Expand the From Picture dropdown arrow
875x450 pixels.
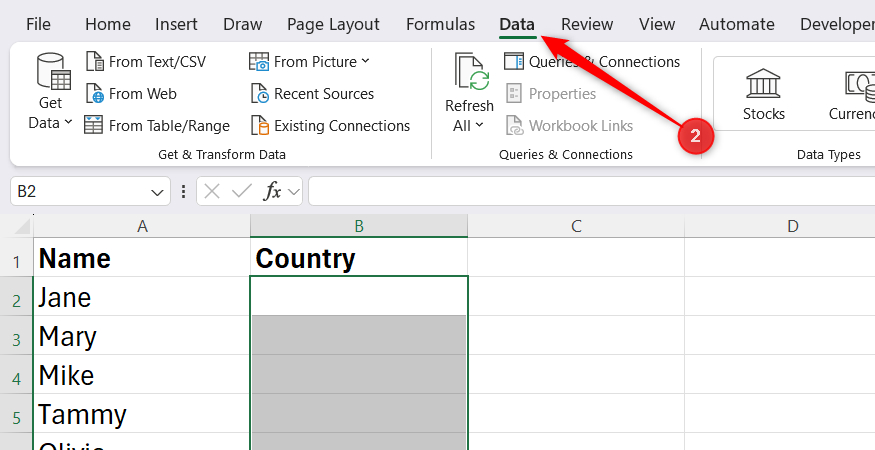click(x=365, y=61)
